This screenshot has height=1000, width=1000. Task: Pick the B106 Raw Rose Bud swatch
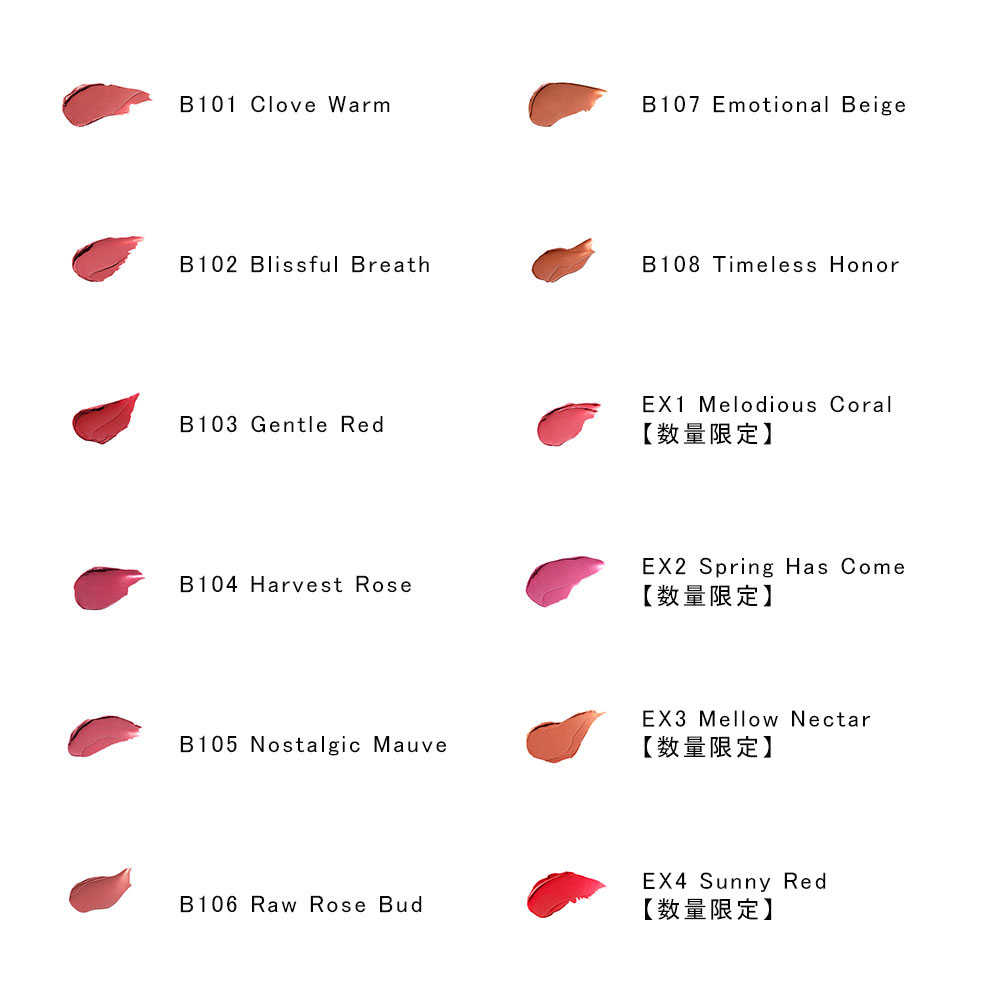click(100, 890)
